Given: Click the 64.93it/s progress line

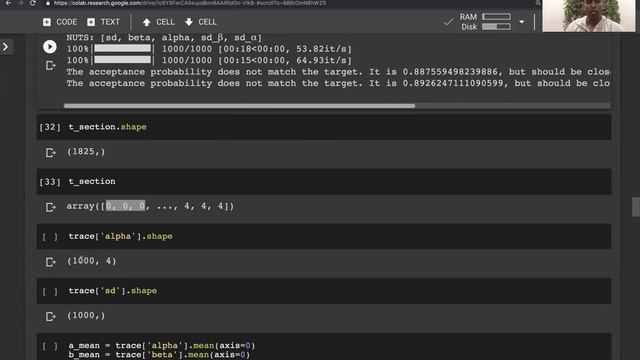Looking at the screenshot, I should [x=209, y=60].
